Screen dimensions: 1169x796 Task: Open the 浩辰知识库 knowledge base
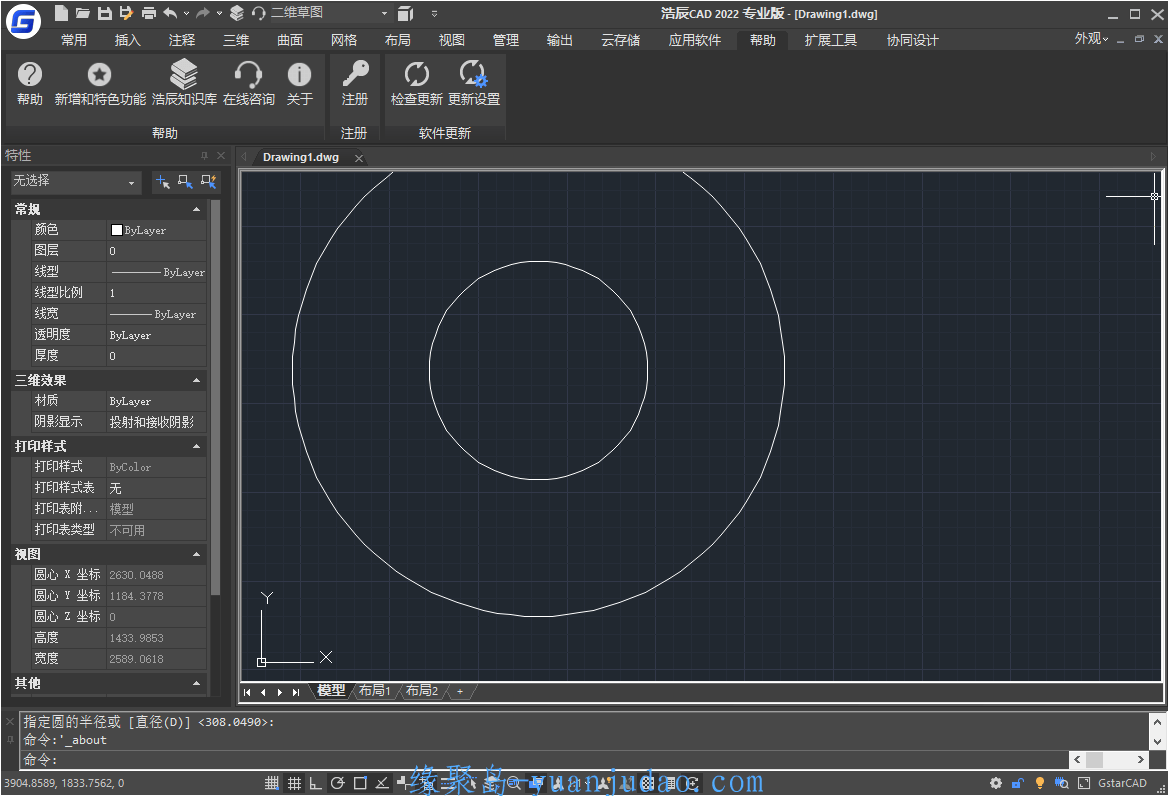click(x=184, y=83)
